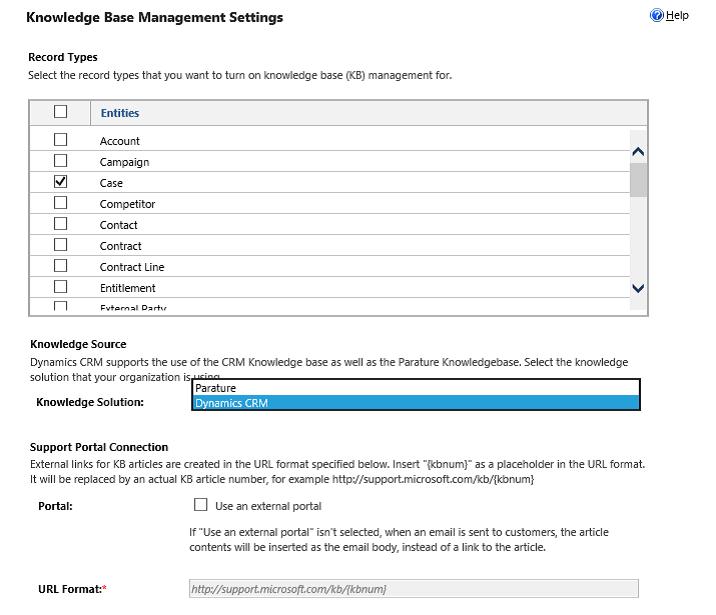The image size is (716, 615).
Task: Click the Case row label
Action: [111, 183]
